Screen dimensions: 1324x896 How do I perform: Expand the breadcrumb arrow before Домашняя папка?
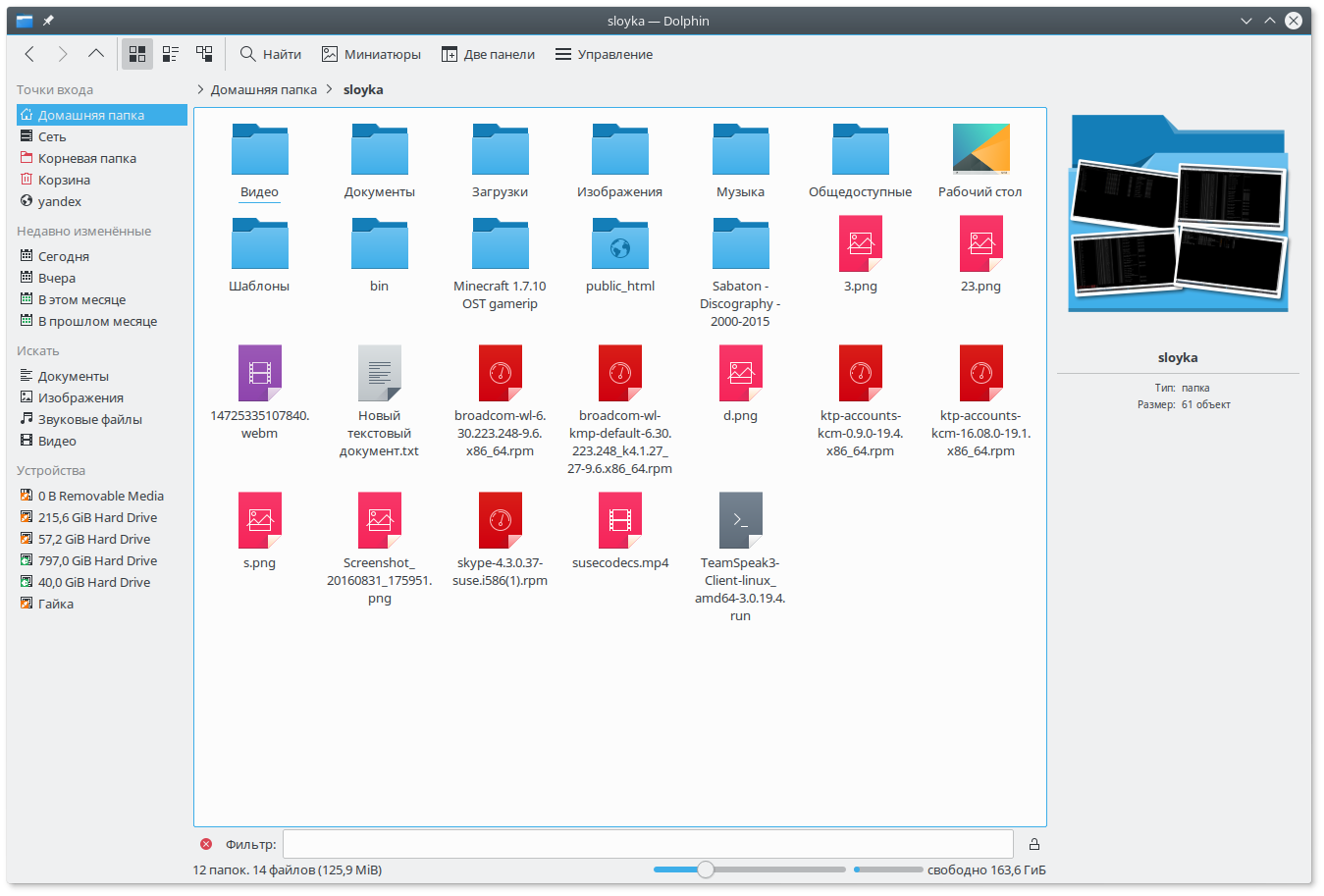200,89
